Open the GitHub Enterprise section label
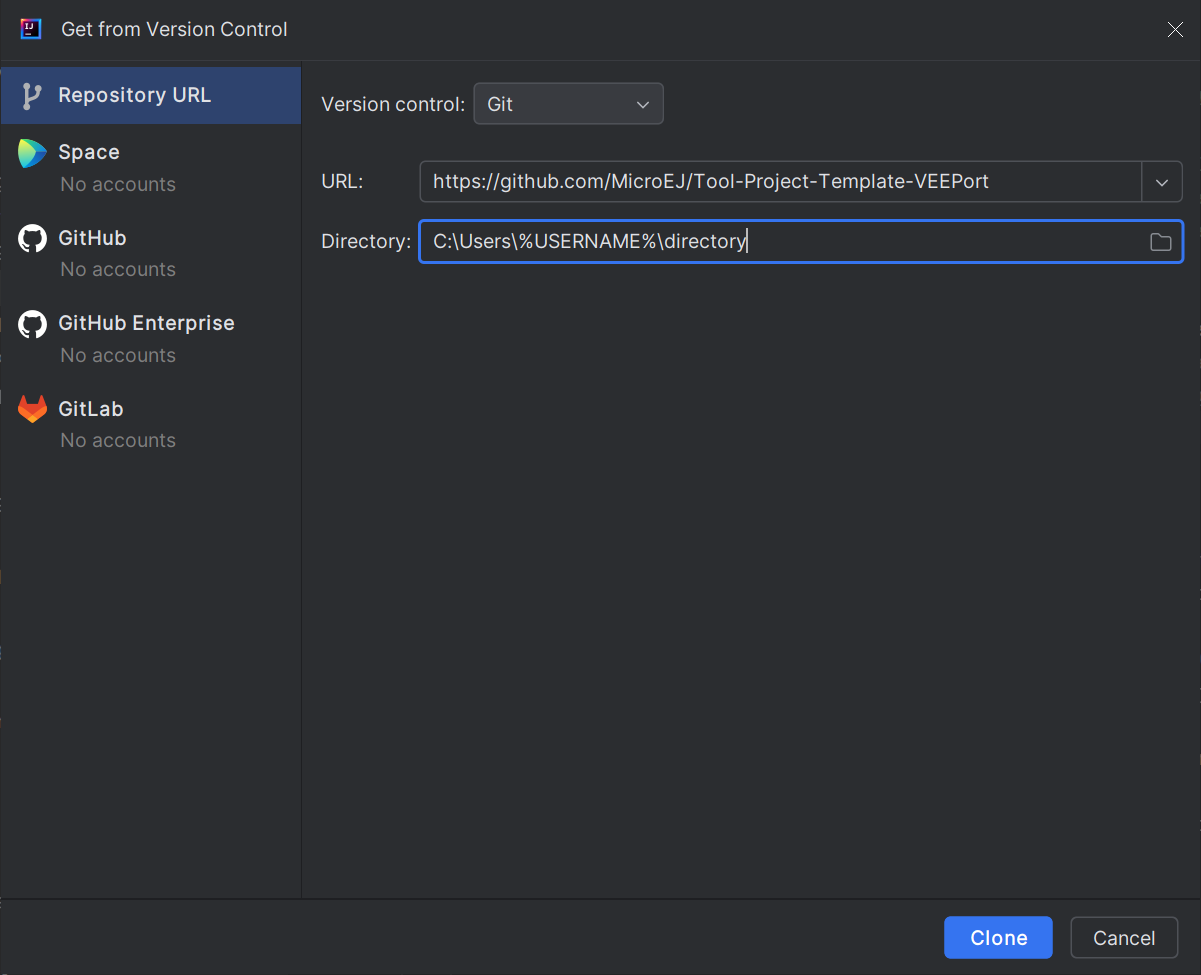The image size is (1201, 975). (146, 323)
